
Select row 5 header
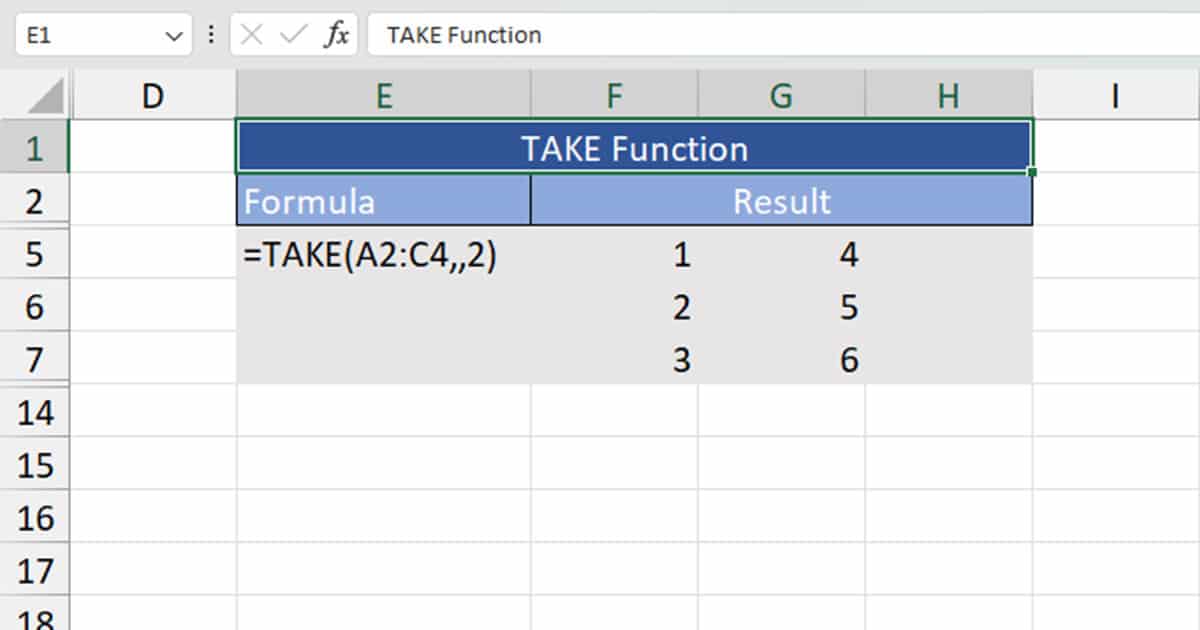click(x=36, y=254)
